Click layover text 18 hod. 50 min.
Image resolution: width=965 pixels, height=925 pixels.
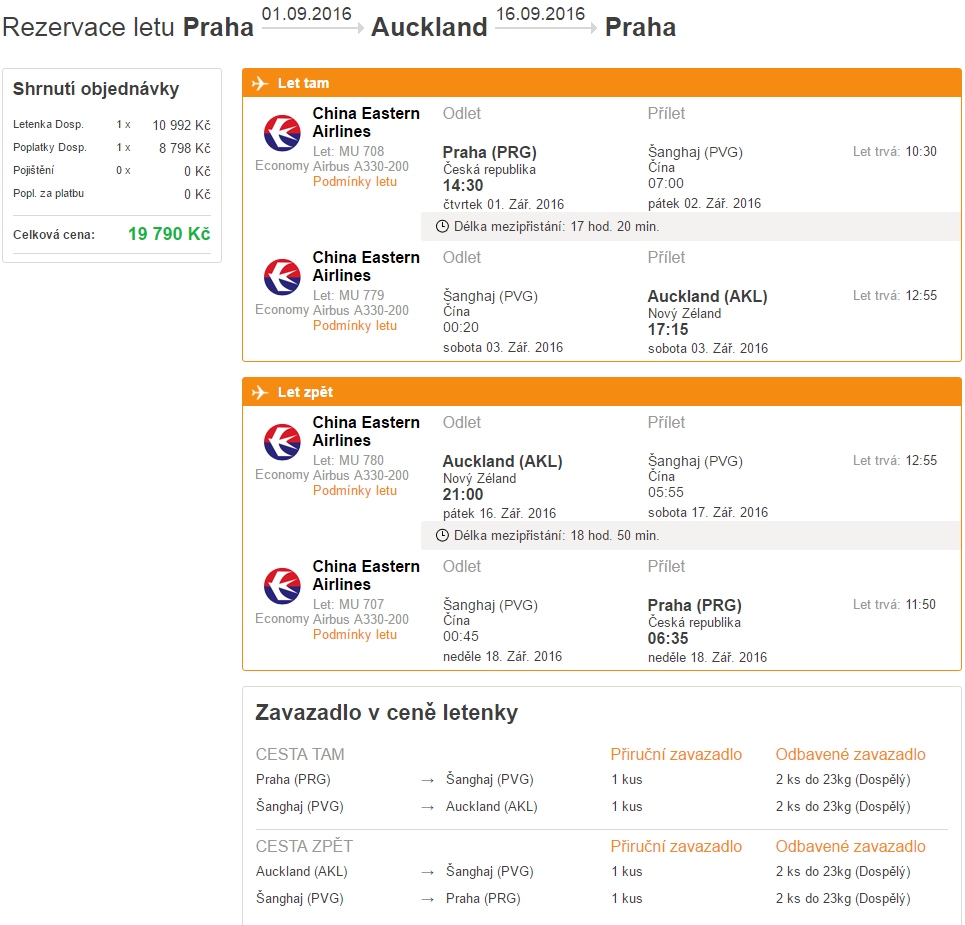614,535
